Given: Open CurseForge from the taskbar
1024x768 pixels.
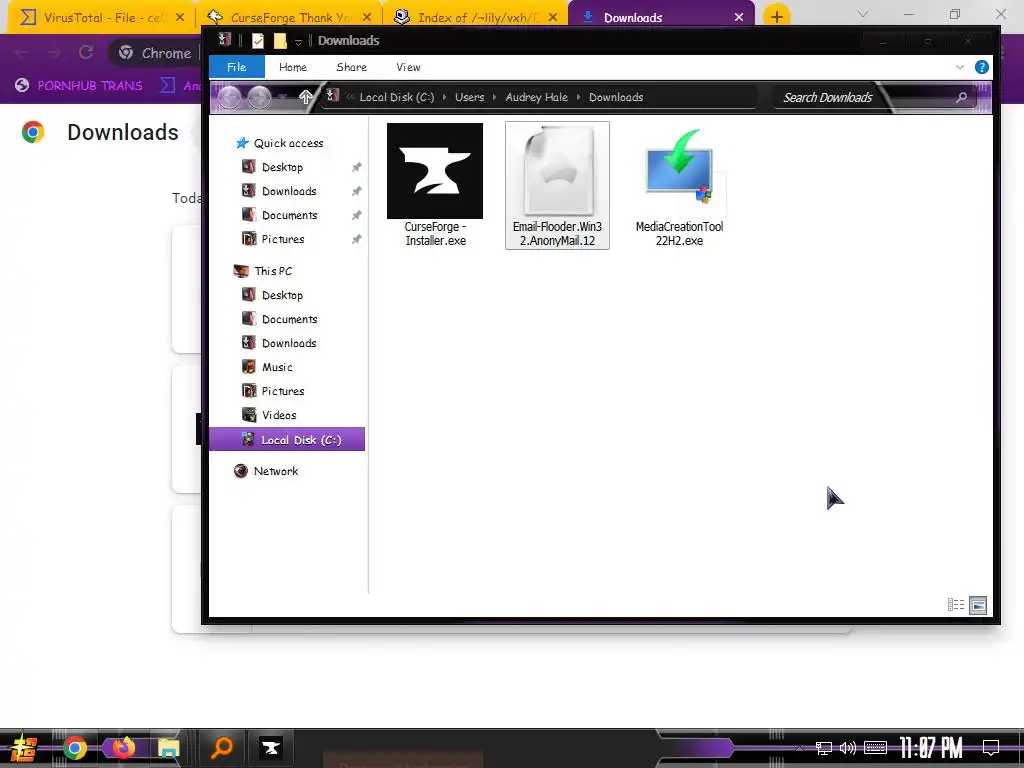Looking at the screenshot, I should (x=270, y=748).
